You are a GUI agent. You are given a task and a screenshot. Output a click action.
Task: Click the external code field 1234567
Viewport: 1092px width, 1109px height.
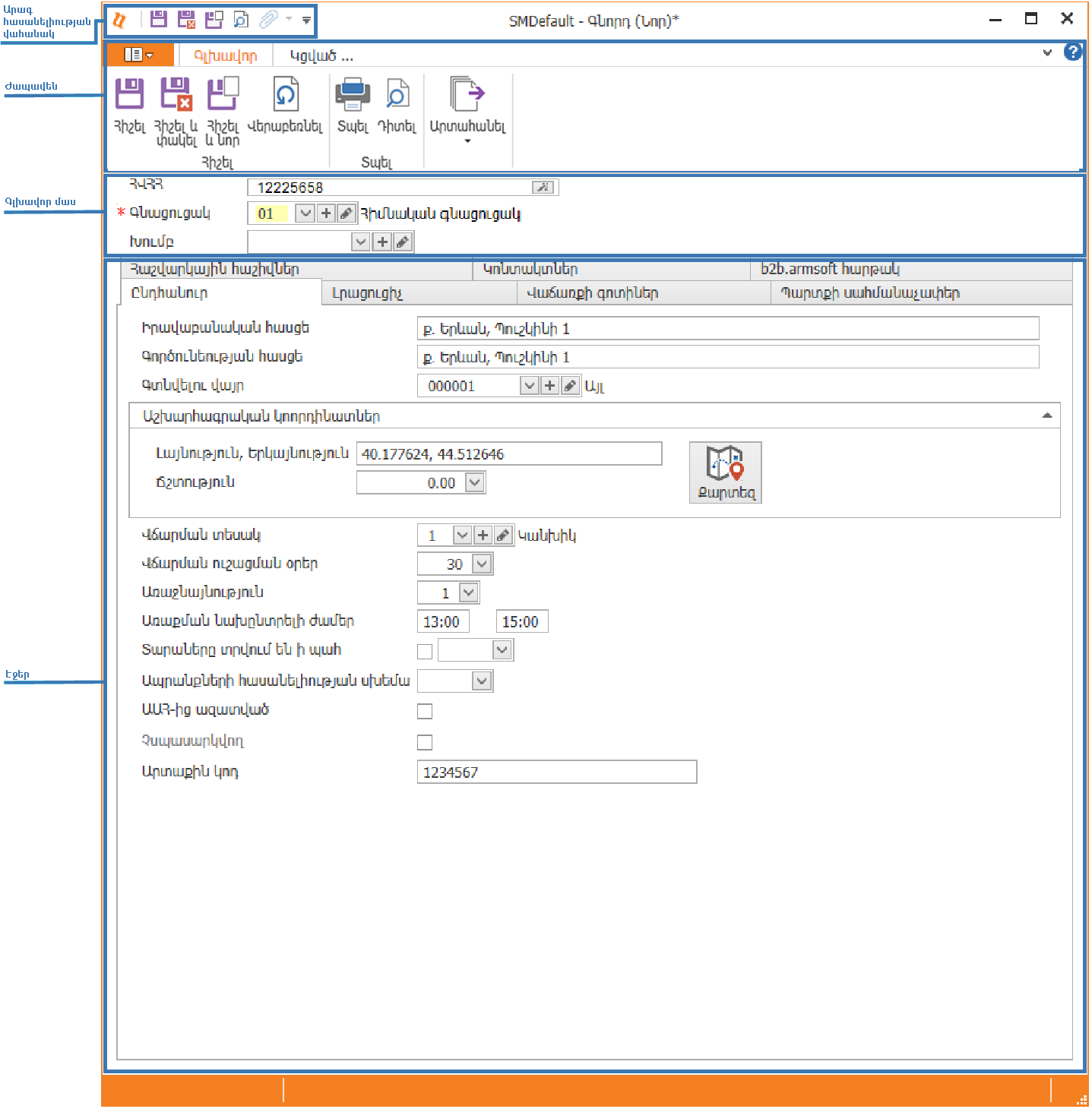point(557,772)
